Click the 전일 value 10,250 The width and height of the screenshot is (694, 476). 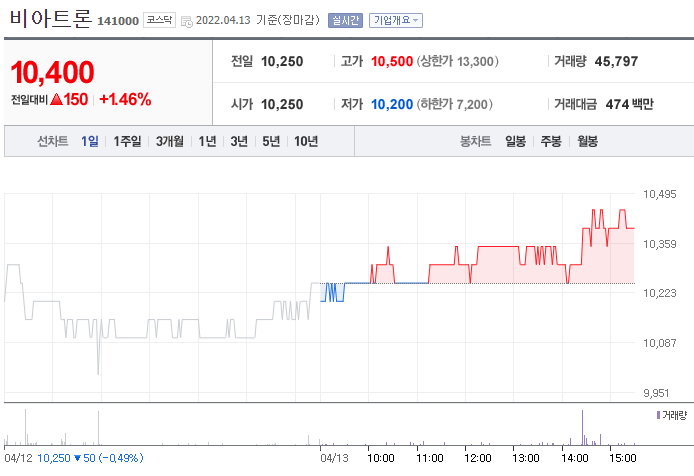coord(282,62)
